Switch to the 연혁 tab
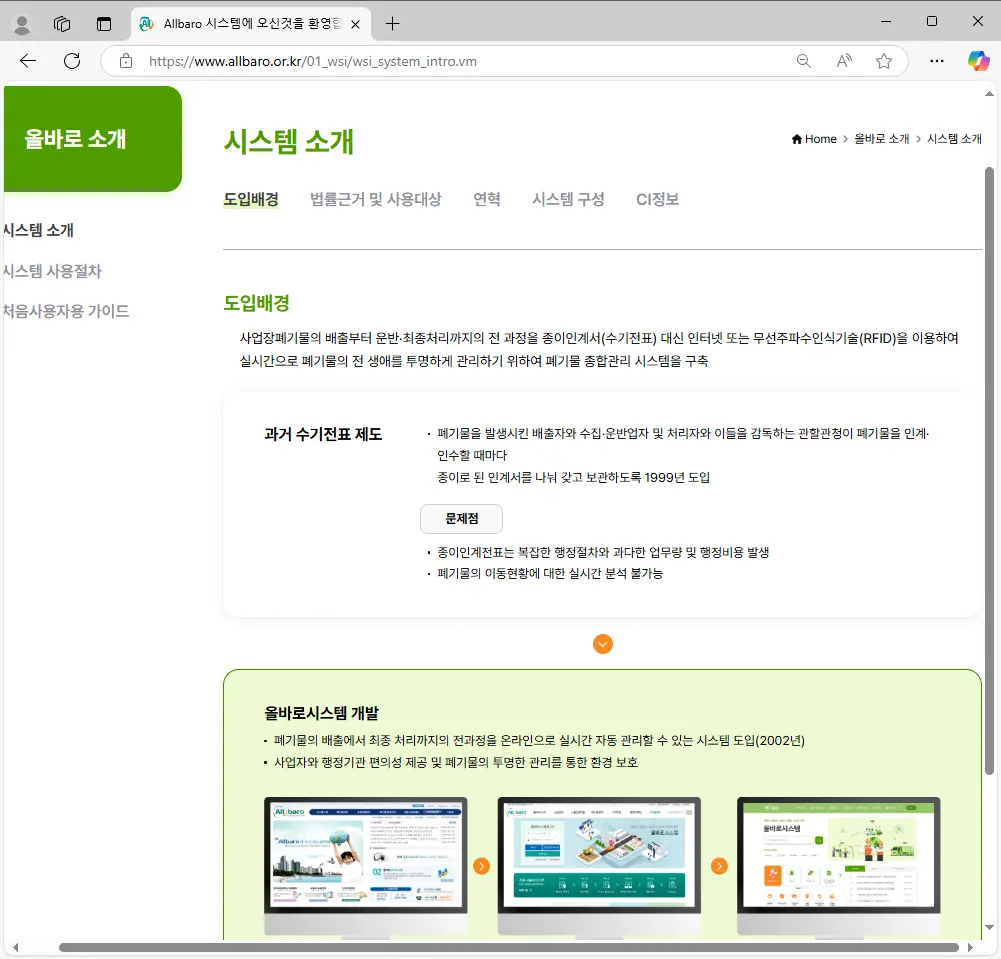Viewport: 1001px width, 959px height. (x=487, y=199)
